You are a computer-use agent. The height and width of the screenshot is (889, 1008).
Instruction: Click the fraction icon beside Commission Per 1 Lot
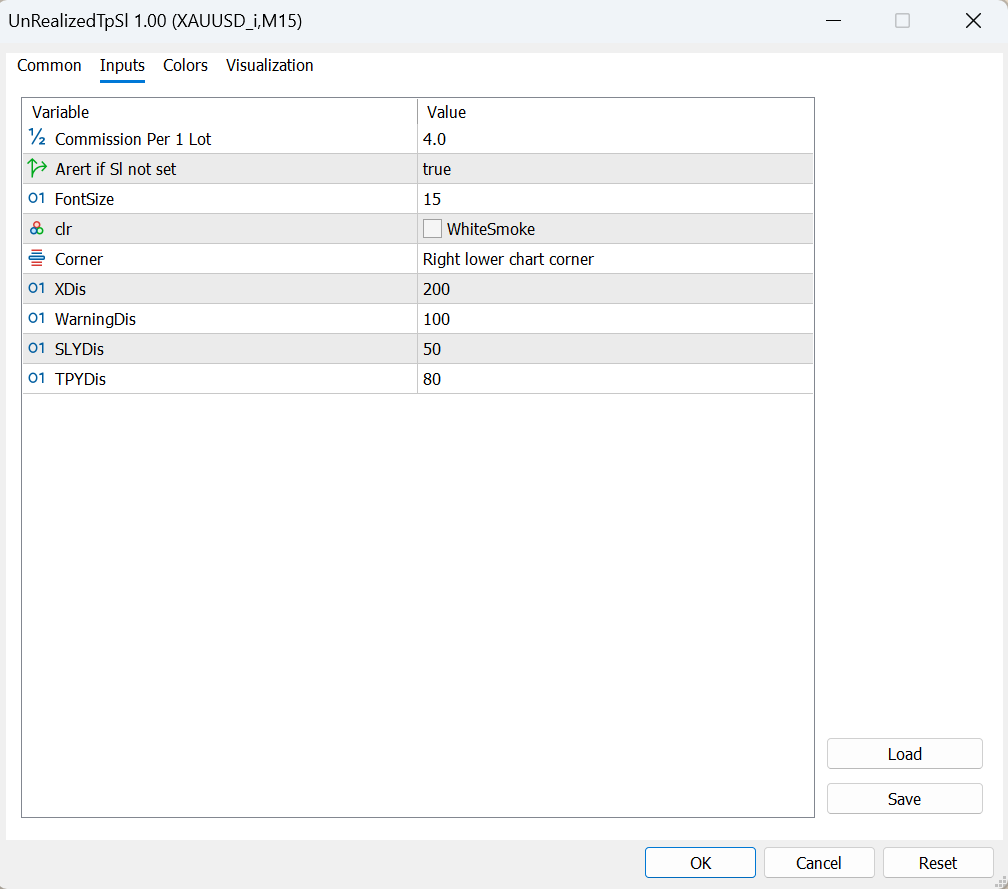(x=37, y=137)
